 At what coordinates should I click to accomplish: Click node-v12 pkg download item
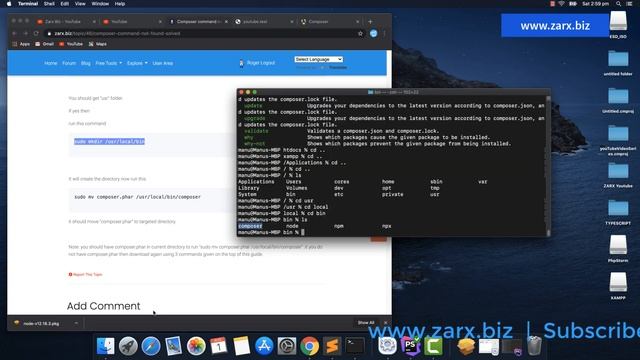click(x=41, y=323)
